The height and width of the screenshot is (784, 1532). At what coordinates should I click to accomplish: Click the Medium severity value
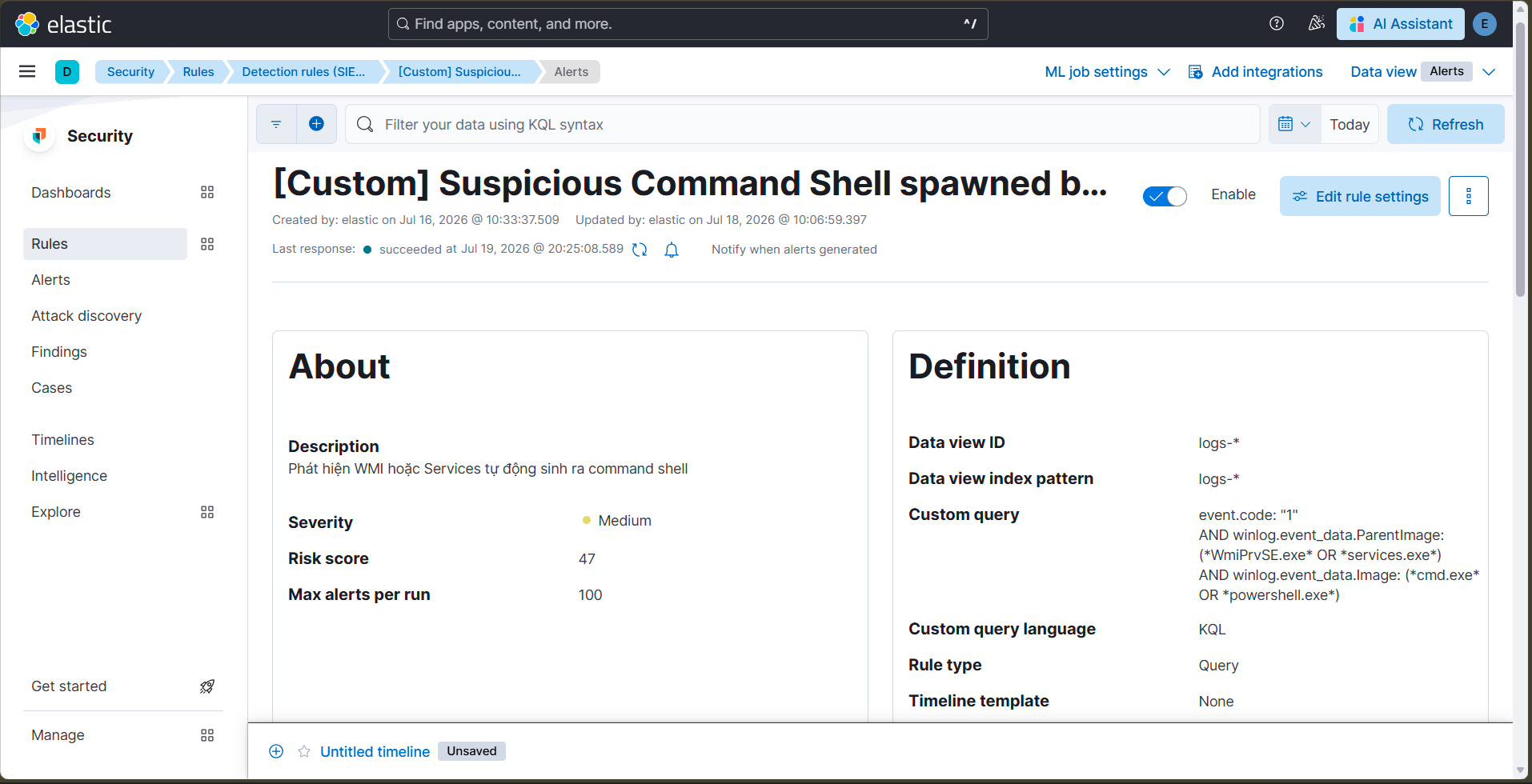coord(624,521)
